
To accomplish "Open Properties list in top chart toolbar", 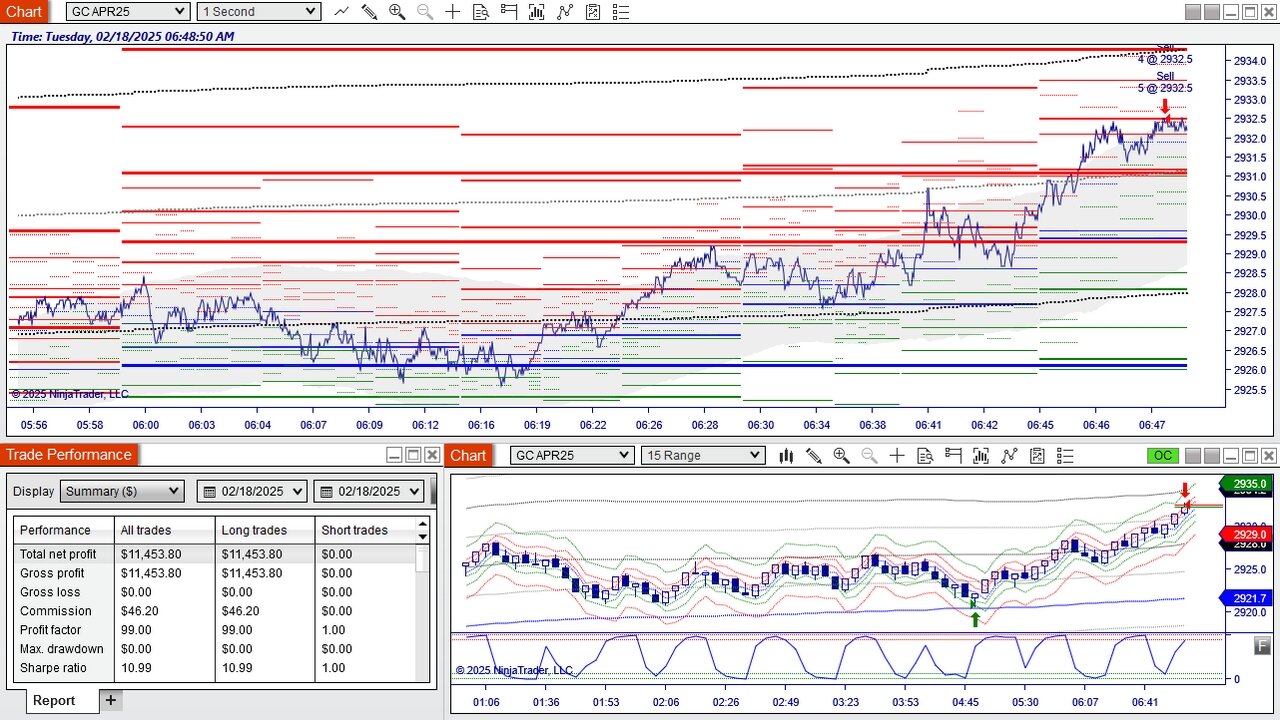I will pos(621,12).
